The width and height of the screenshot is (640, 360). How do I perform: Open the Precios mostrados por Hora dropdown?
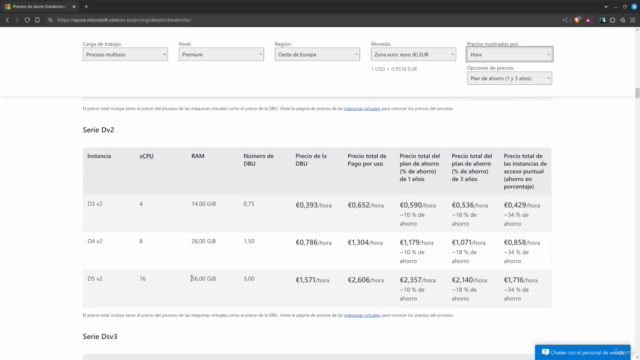tap(509, 54)
